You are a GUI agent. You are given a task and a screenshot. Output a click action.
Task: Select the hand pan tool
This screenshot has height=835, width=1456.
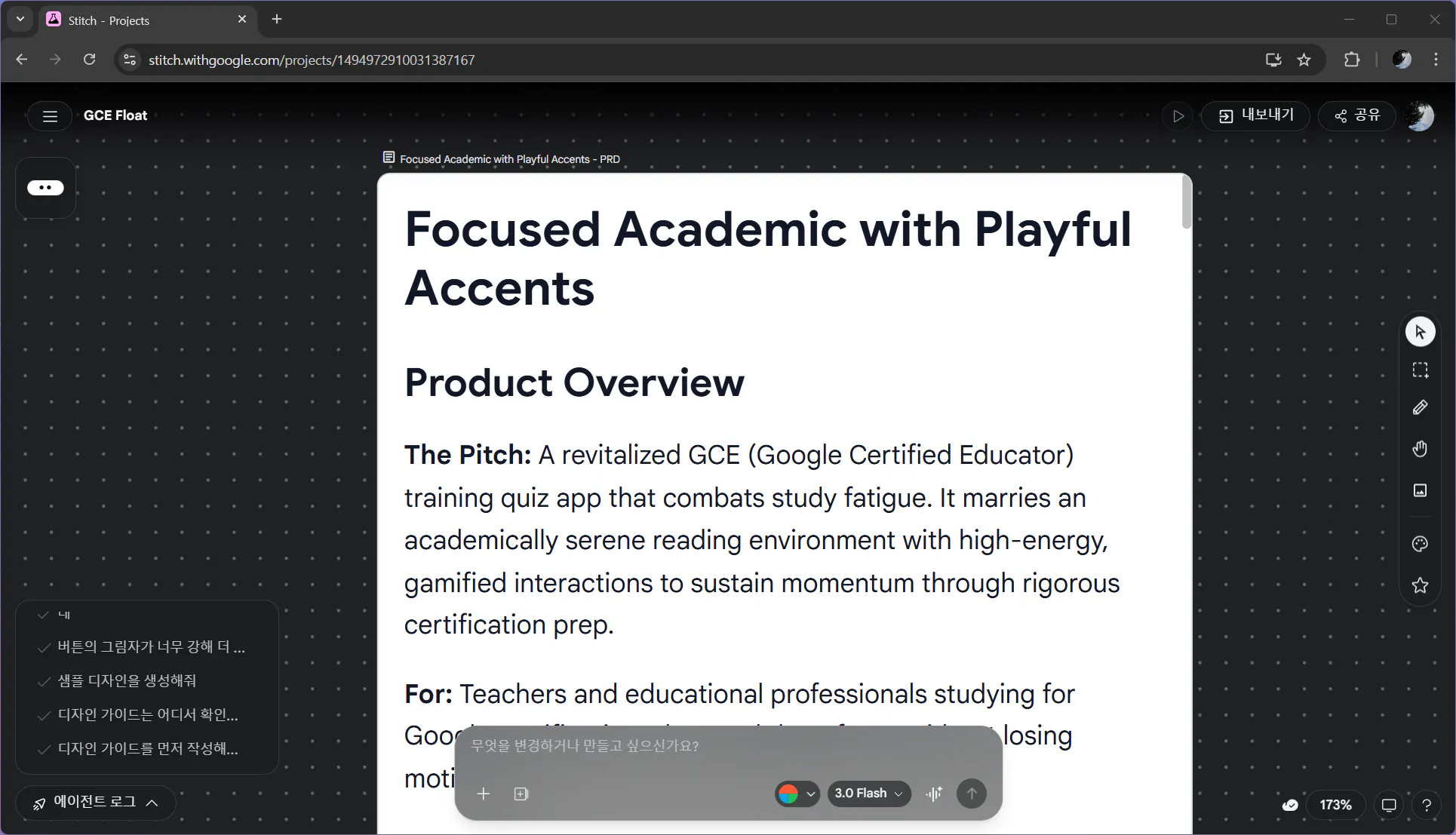point(1420,449)
